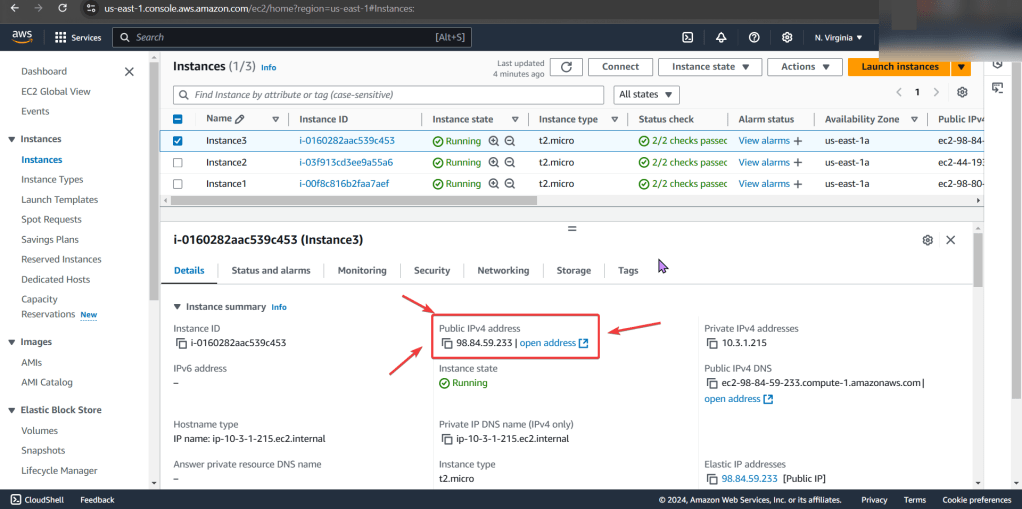Copy the public IPv4 address 98.84.59.233
Viewport: 1022px width, 509px height.
446,343
